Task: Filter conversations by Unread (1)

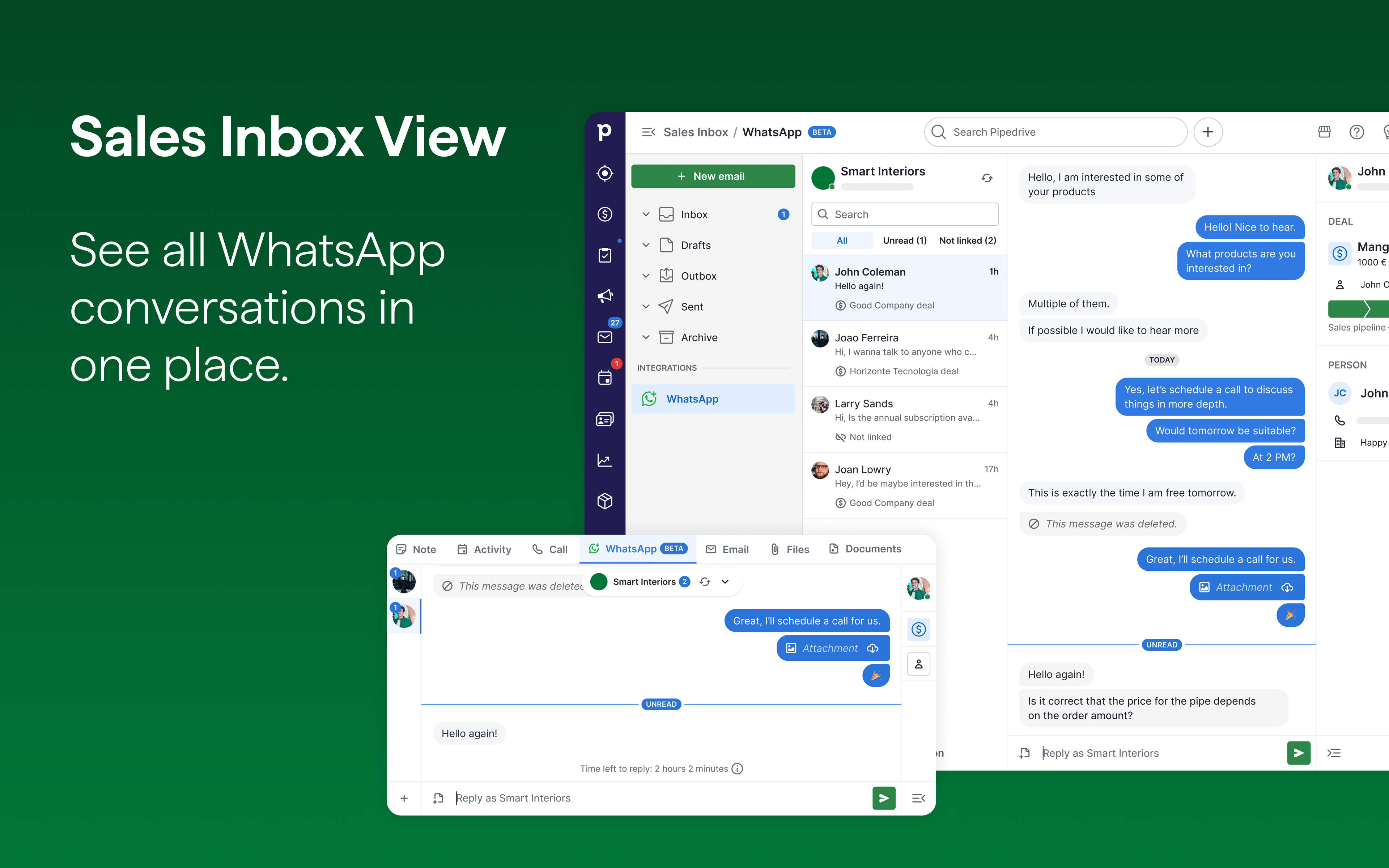Action: pos(905,241)
